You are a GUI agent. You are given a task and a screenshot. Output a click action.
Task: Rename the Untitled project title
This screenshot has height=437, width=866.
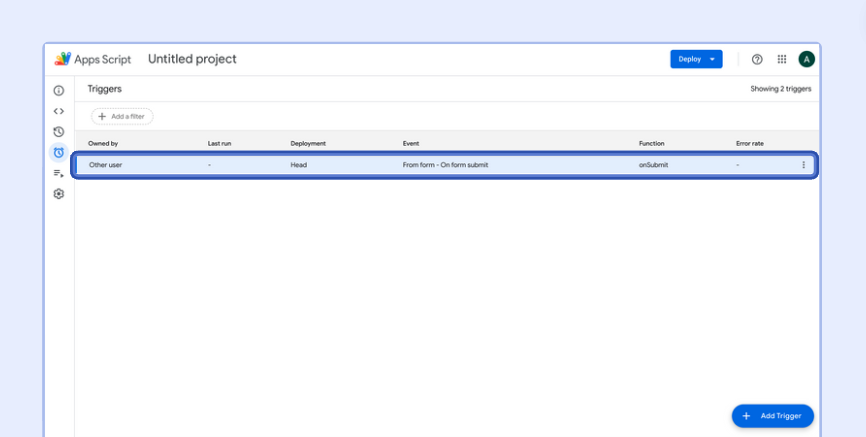click(192, 59)
